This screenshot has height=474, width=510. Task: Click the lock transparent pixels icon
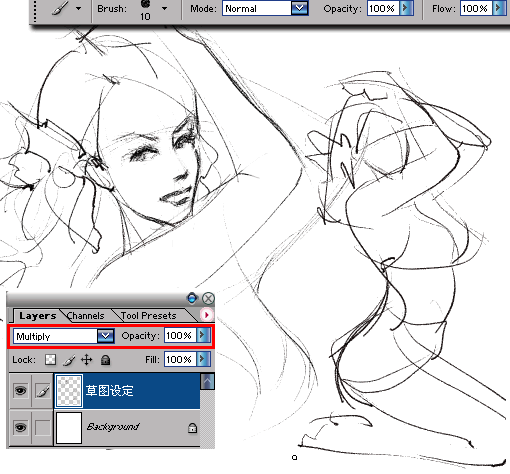tap(50, 360)
